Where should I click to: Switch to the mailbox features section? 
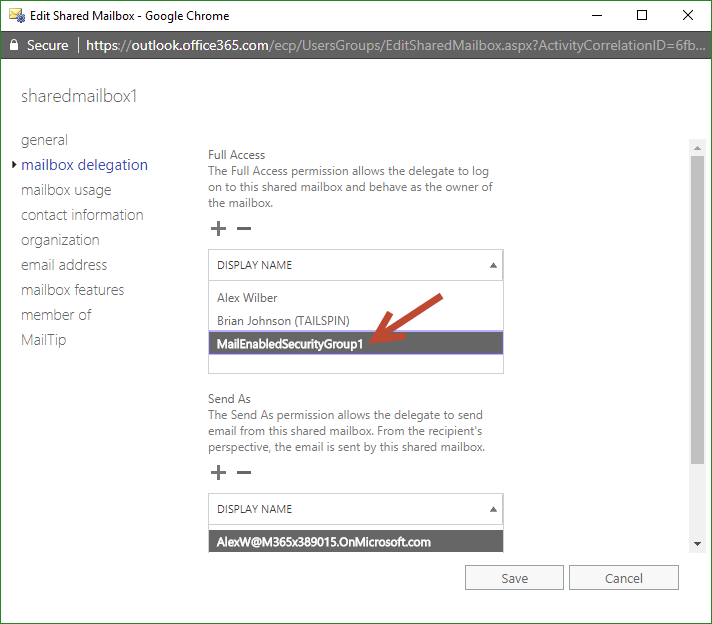point(72,290)
